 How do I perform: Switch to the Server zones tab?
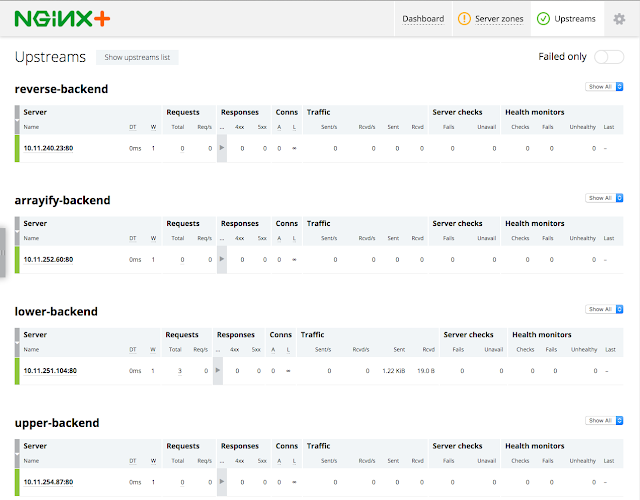491,19
